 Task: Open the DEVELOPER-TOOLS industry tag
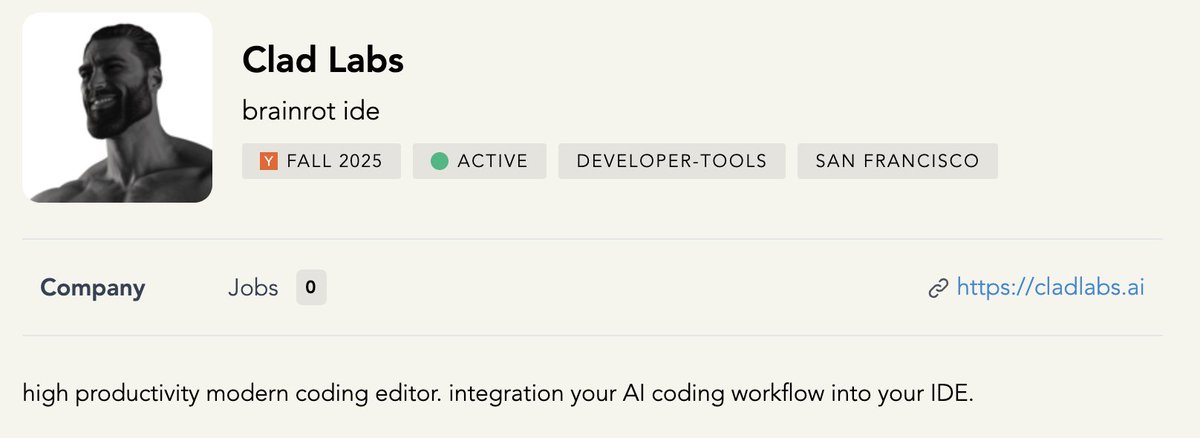pos(672,161)
